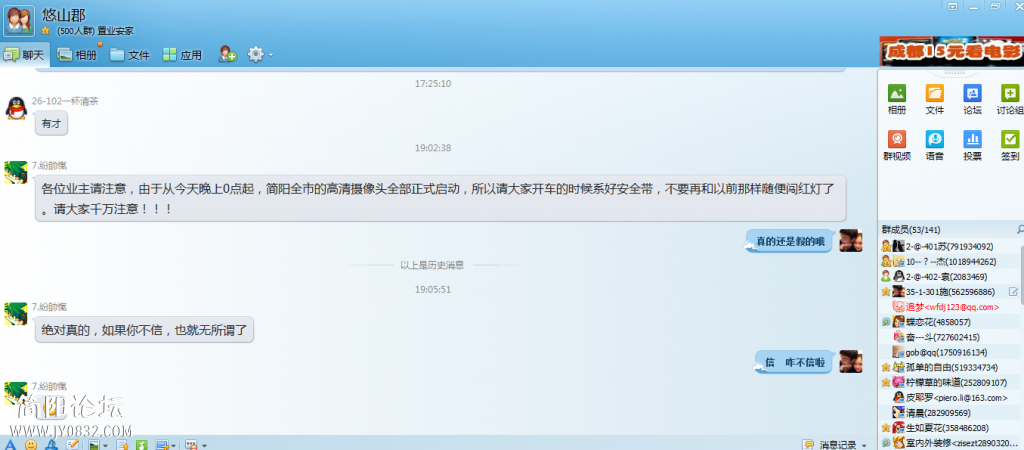Viewport: 1024px width, 450px height.
Task: Click 消息记录 message history icon
Action: [808, 445]
